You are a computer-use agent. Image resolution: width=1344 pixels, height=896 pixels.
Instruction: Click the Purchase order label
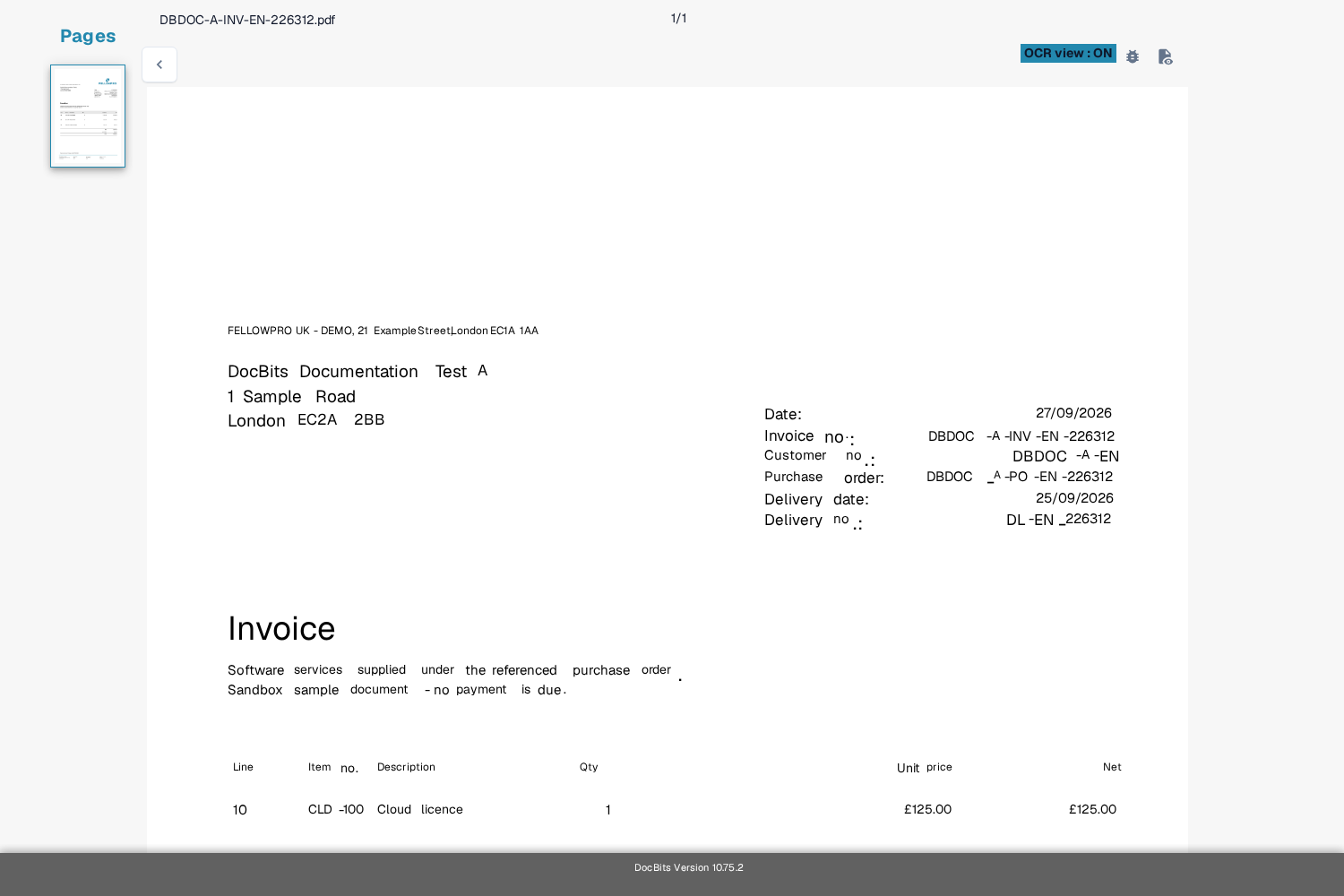click(824, 478)
